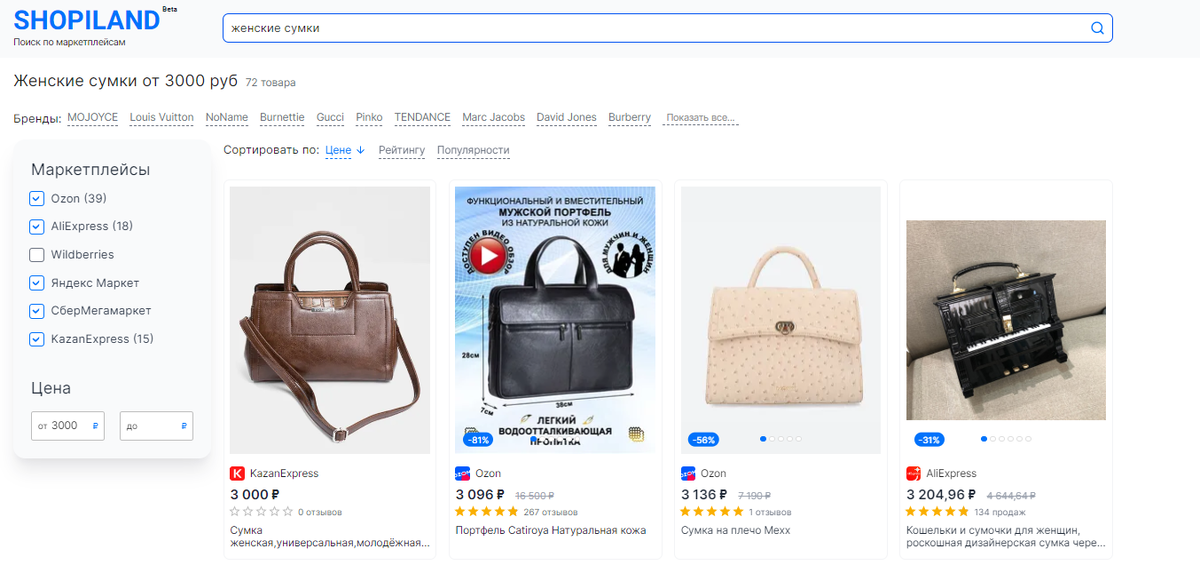The image size is (1200, 565).
Task: Click the Ozon icon on Mexx bag card
Action: pos(688,473)
